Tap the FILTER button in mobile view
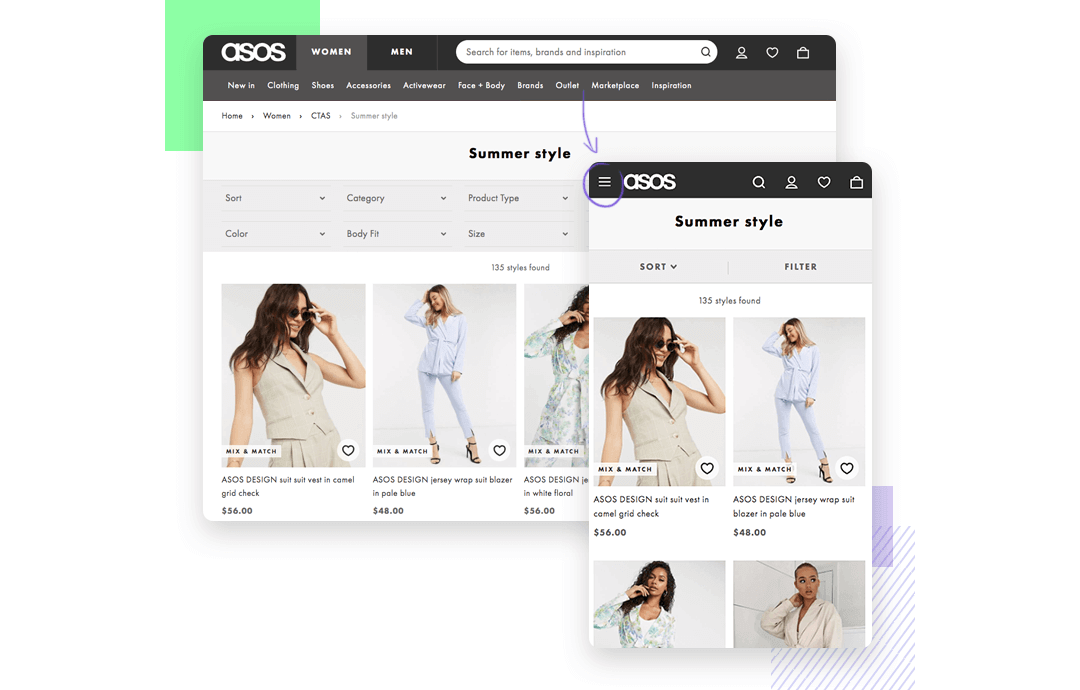 (800, 266)
